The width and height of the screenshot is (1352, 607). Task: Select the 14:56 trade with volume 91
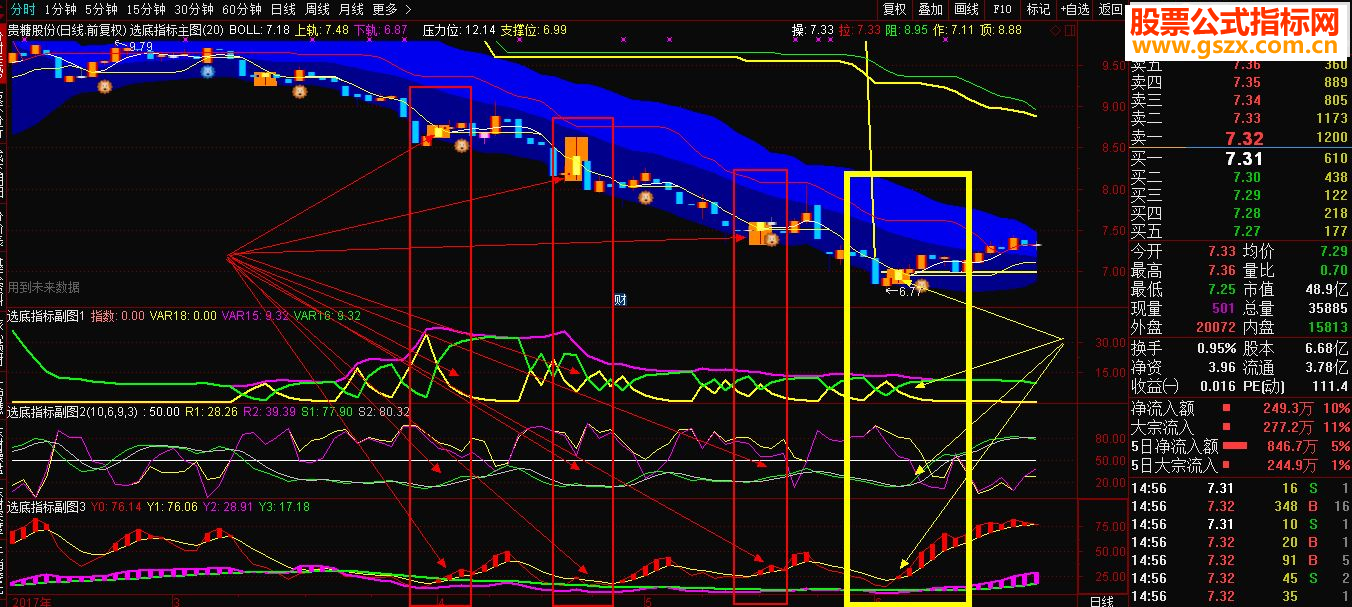tap(1239, 560)
